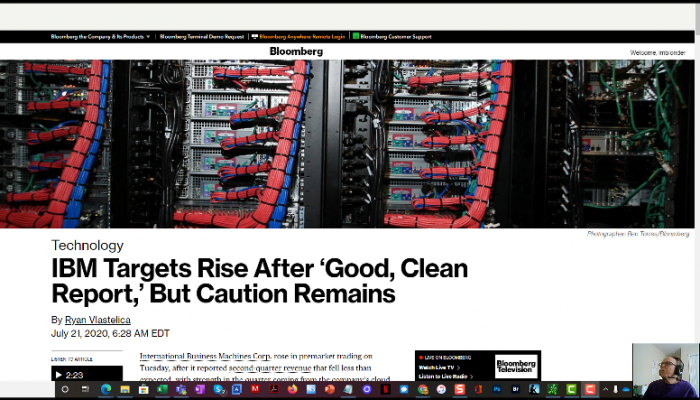The width and height of the screenshot is (700, 400).
Task: Open iTunes from the taskbar
Action: [441, 389]
